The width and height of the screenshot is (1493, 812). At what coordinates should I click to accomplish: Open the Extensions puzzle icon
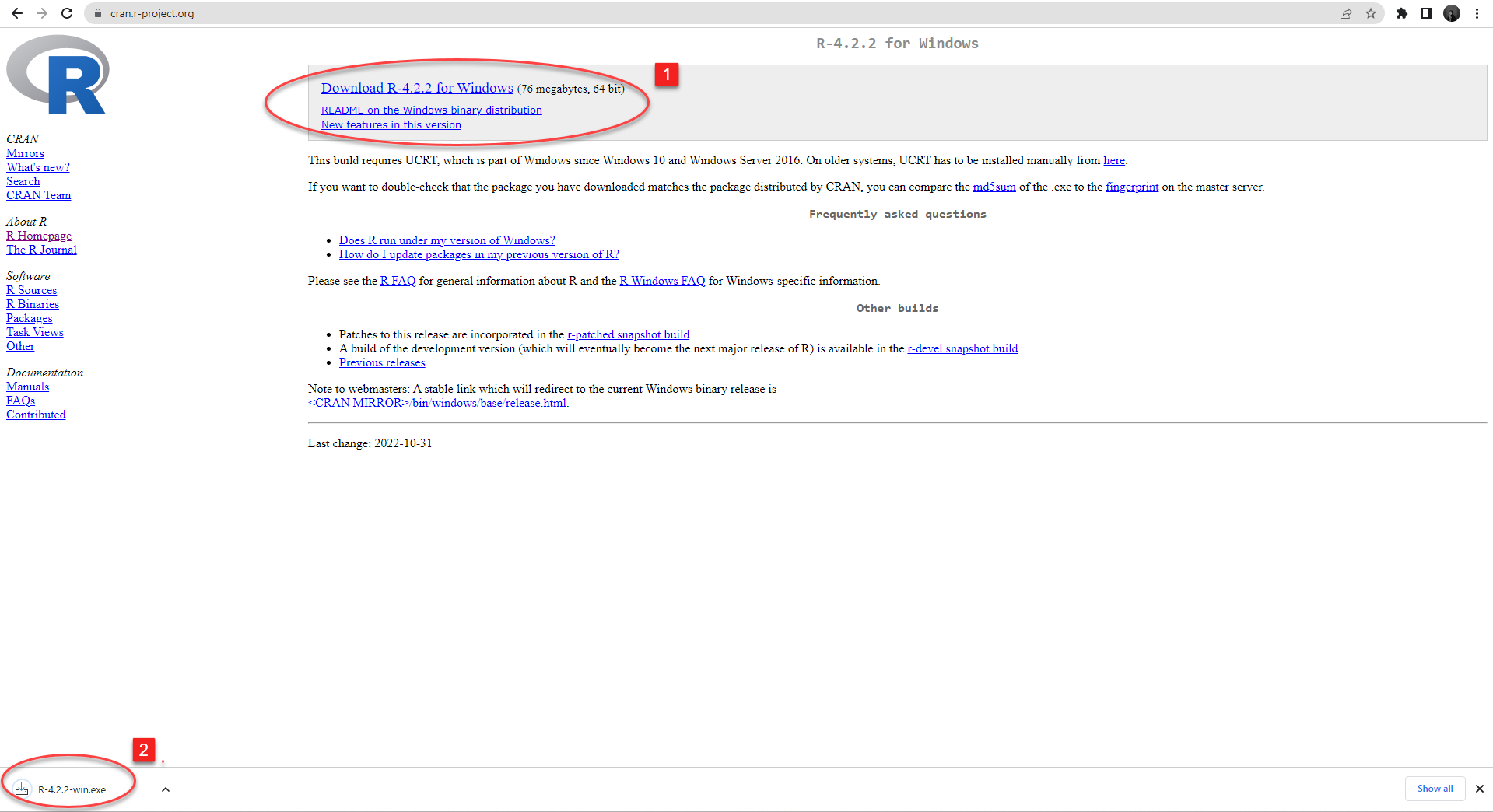pyautogui.click(x=1402, y=13)
